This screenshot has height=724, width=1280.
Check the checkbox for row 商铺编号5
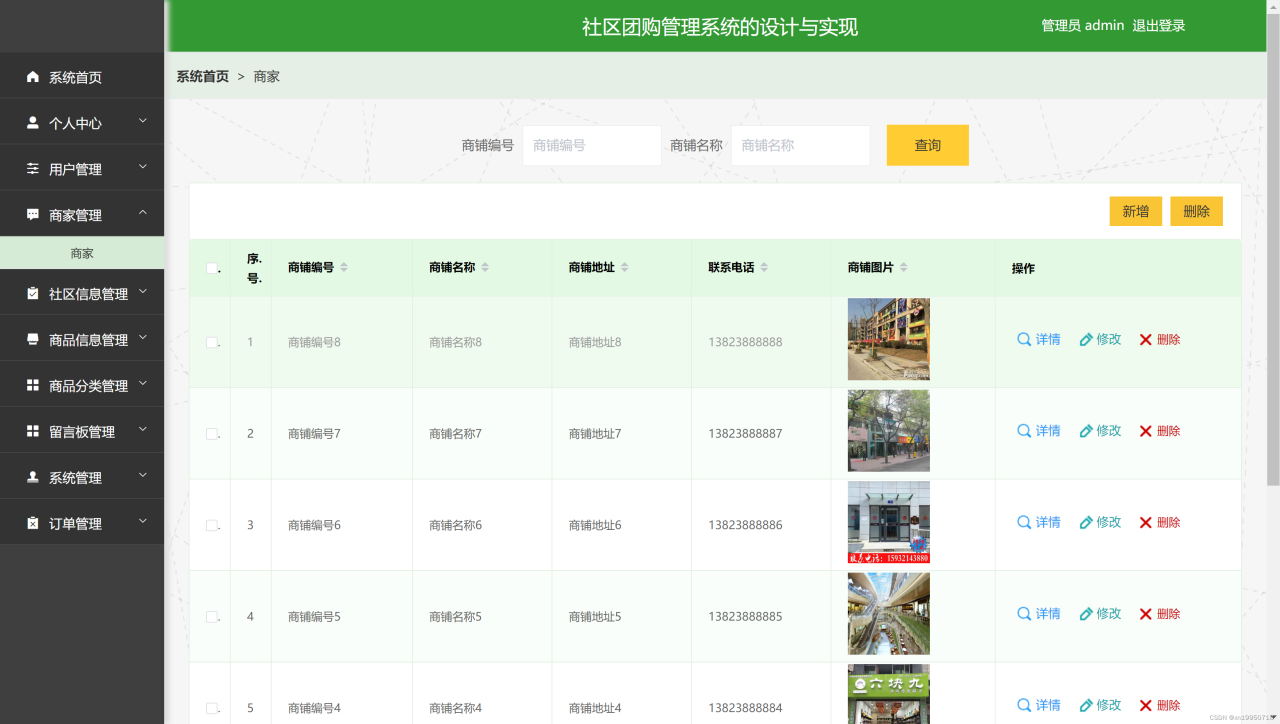pyautogui.click(x=212, y=617)
